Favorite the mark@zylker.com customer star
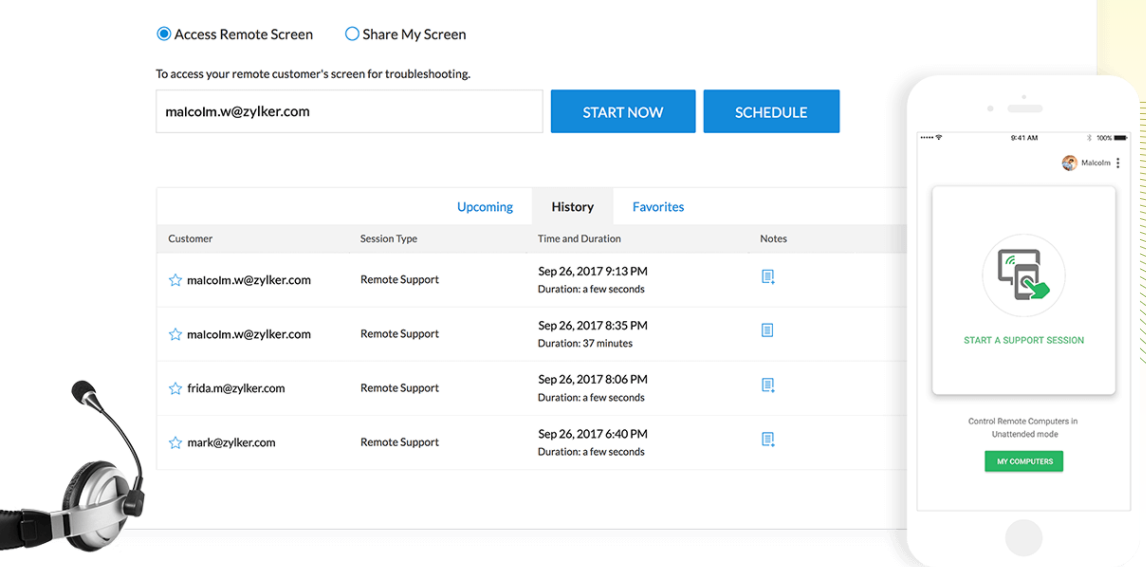 point(175,443)
